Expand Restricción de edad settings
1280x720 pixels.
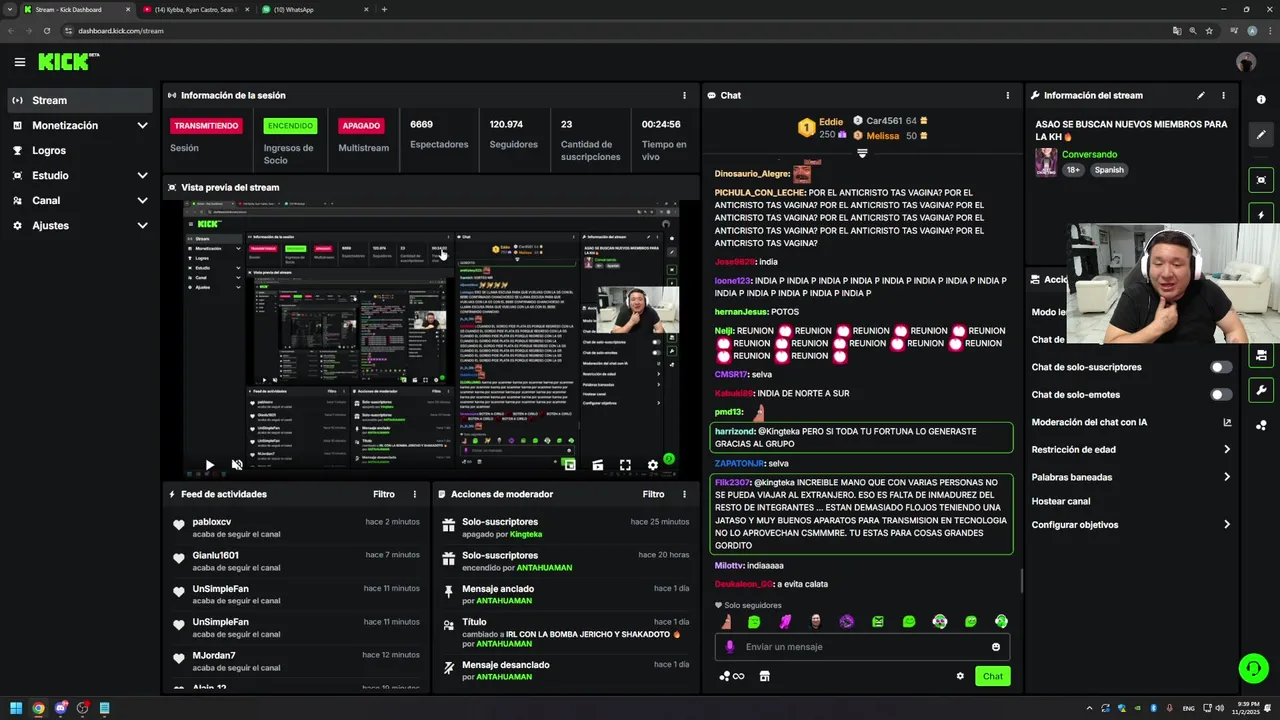[x=1131, y=450]
